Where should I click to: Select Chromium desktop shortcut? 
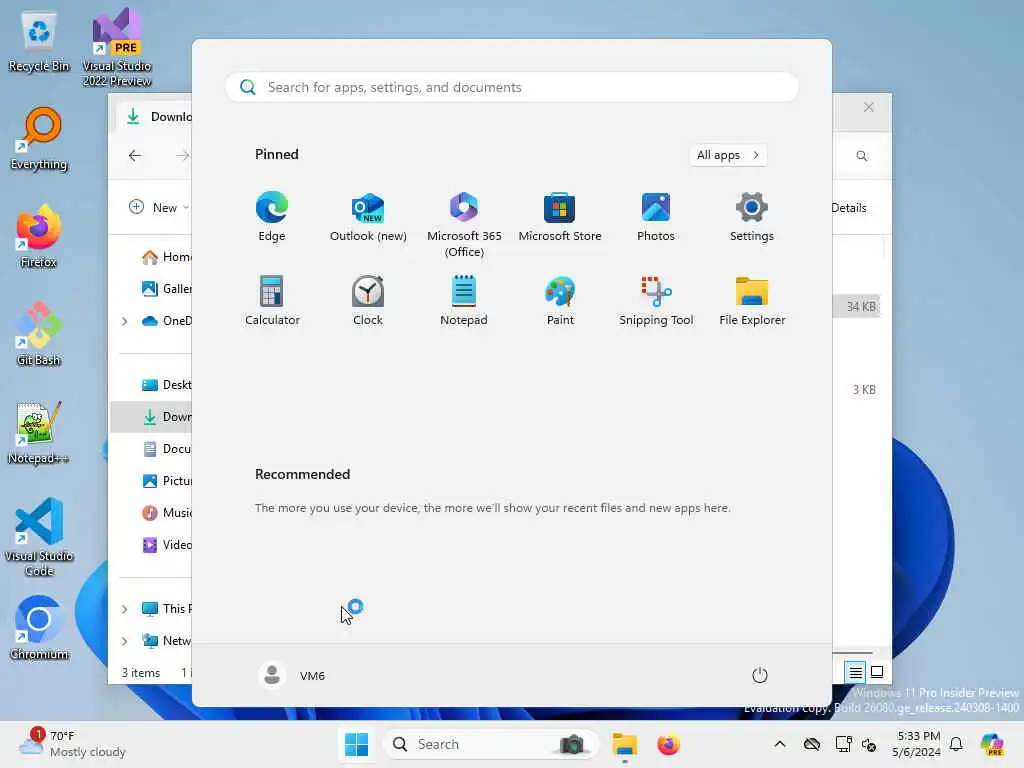click(39, 628)
